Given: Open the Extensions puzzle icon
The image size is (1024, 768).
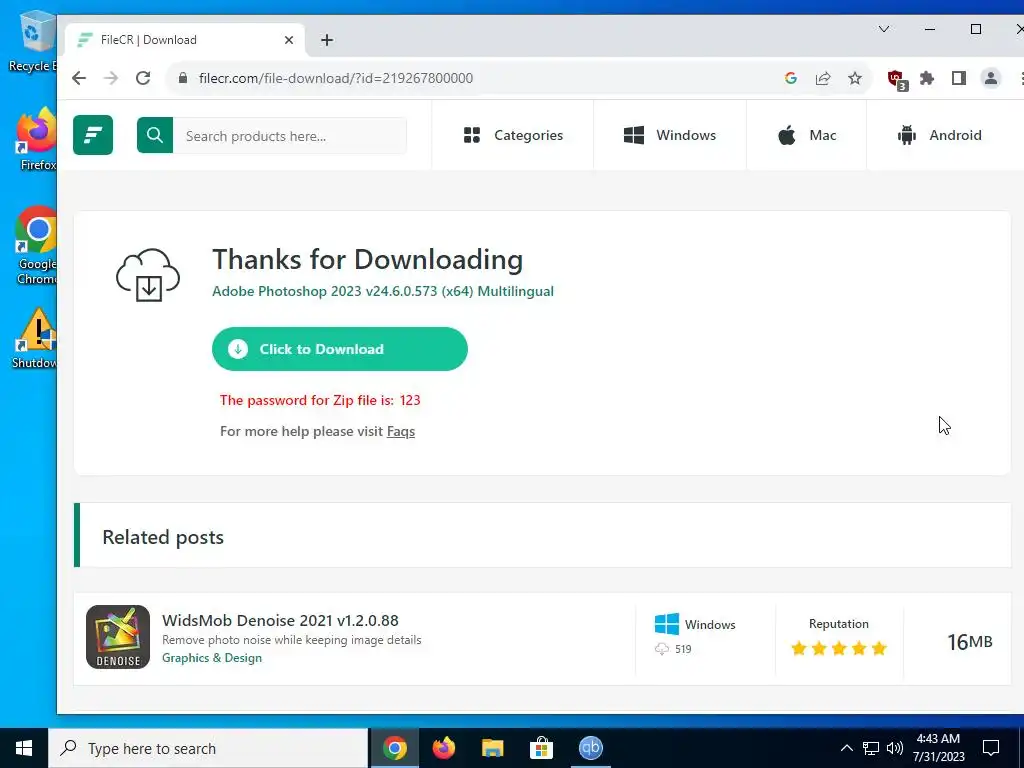Looking at the screenshot, I should click(927, 78).
